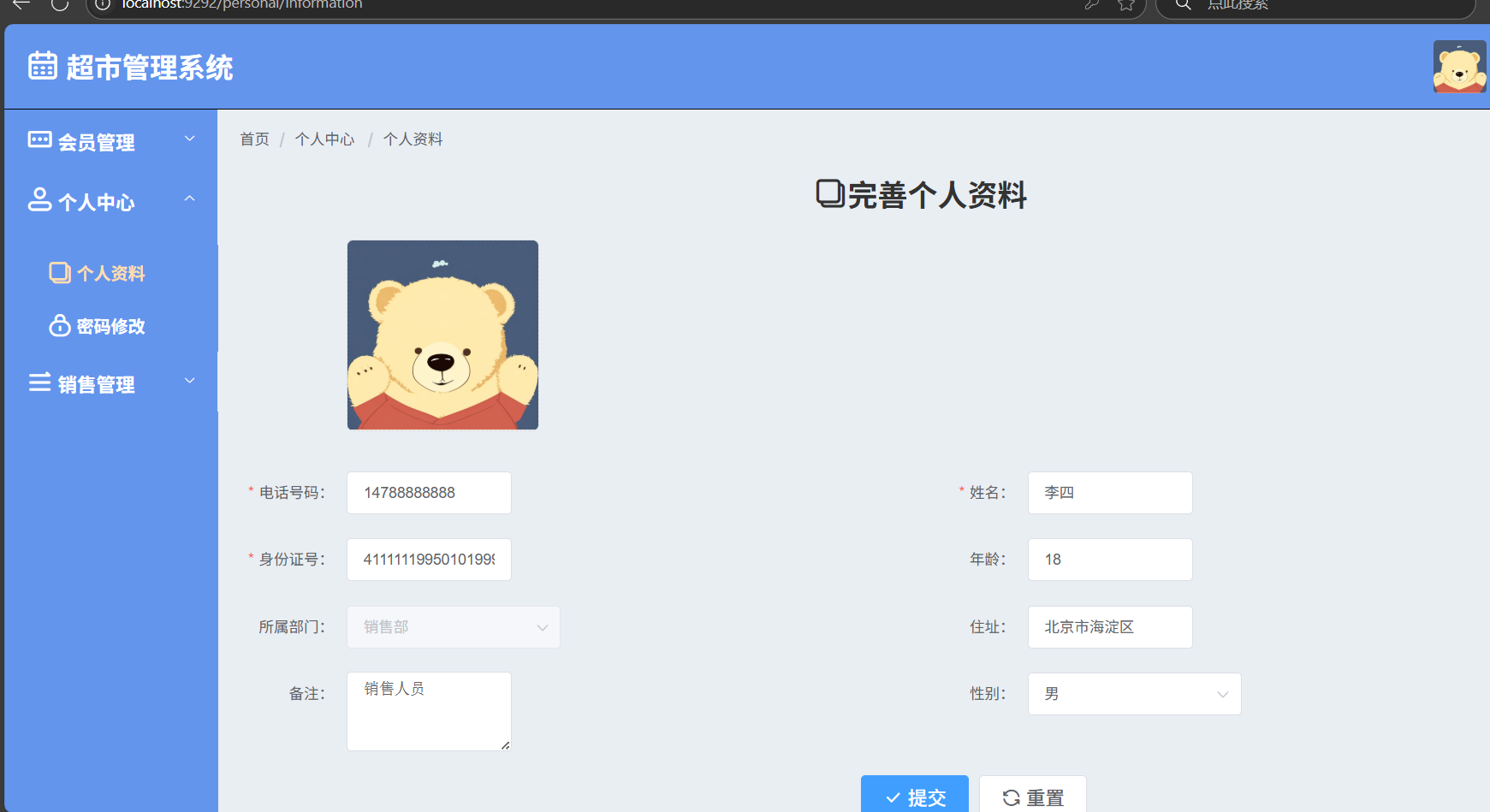
Task: Click the 姓名 field label
Action: [988, 493]
